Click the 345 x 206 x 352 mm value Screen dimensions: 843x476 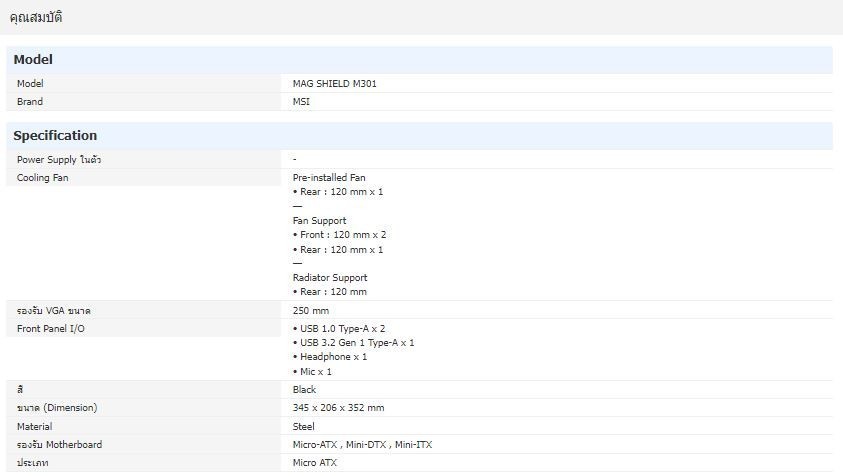coord(338,408)
